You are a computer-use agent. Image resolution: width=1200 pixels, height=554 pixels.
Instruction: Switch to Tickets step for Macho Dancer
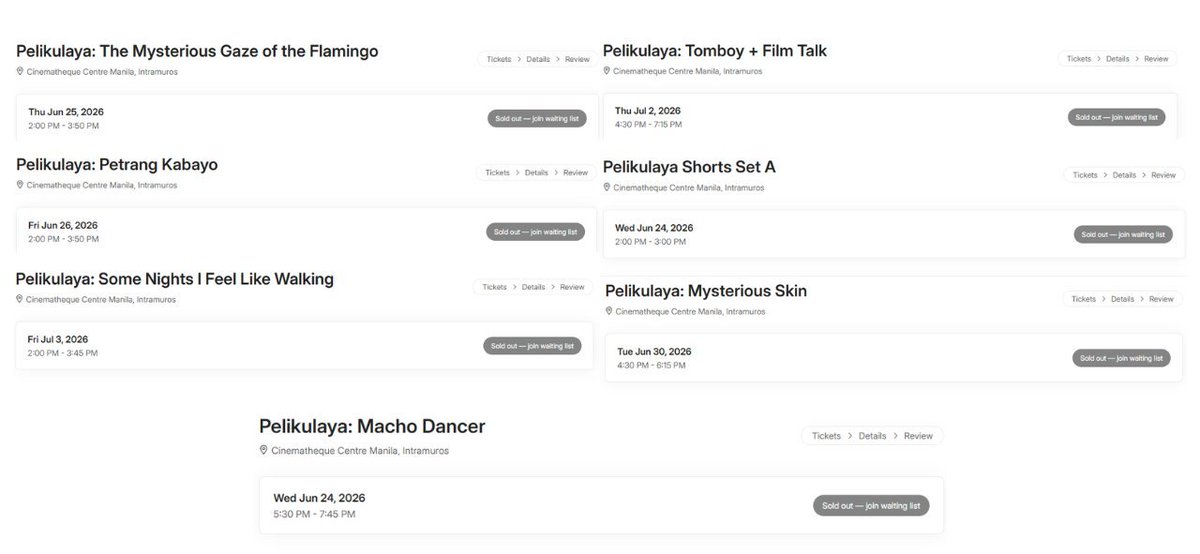tap(826, 436)
